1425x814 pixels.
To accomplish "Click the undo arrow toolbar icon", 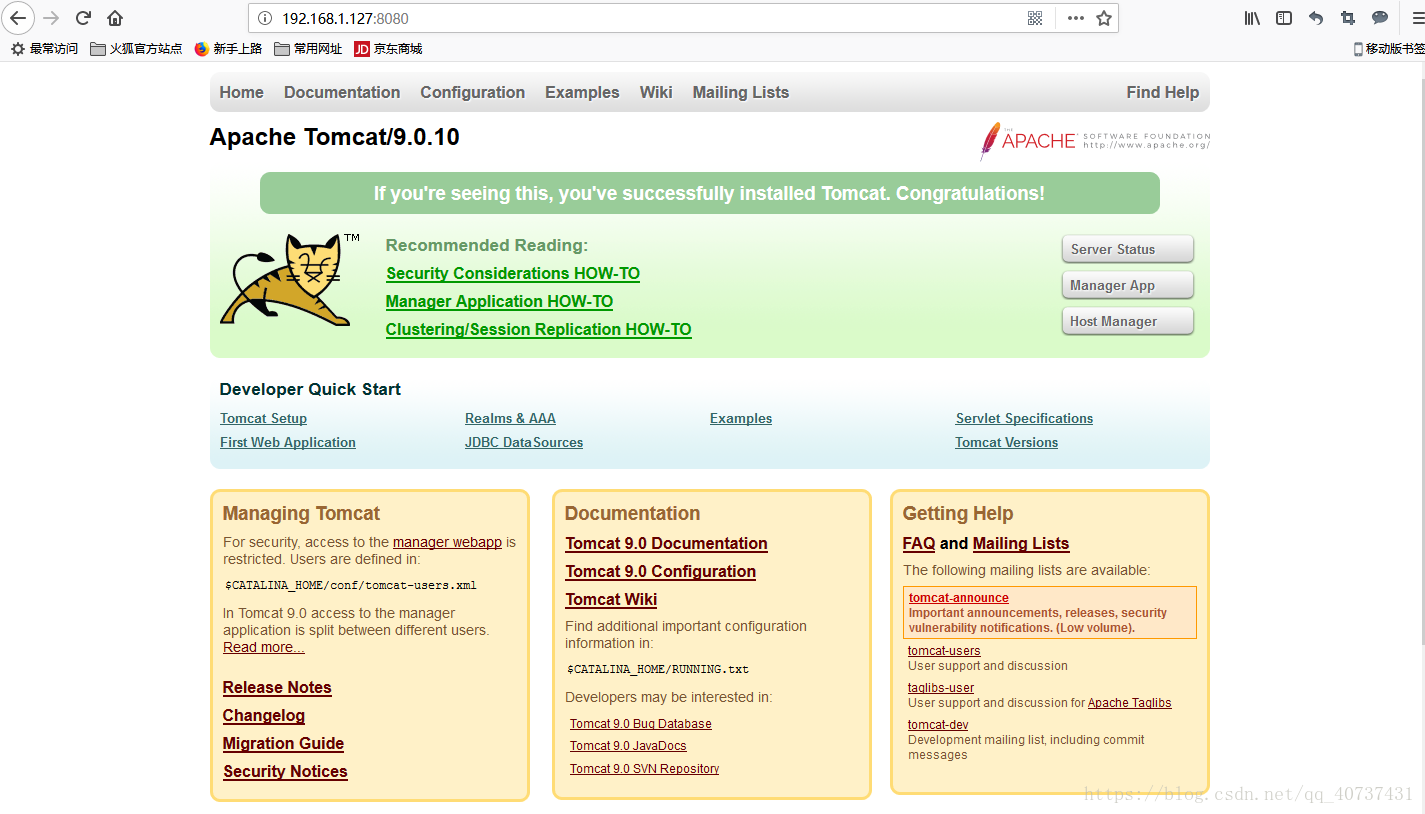I will 1316,18.
